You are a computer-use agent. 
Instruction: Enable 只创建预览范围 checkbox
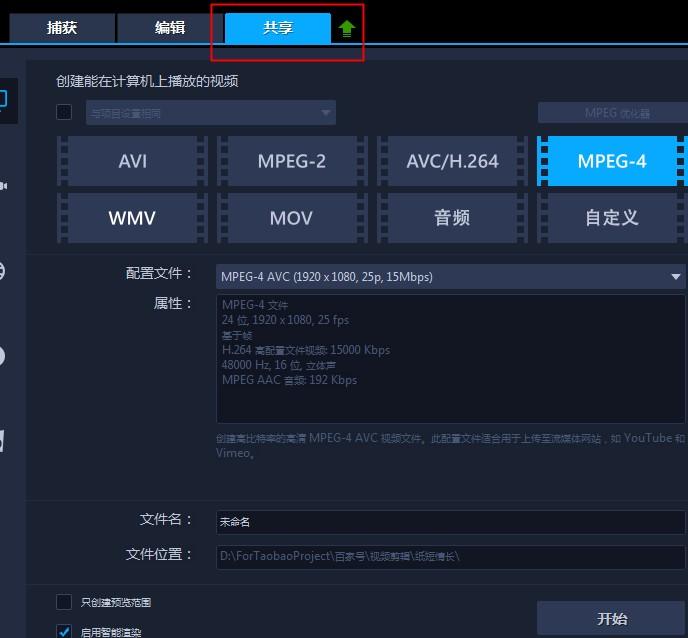coord(64,602)
